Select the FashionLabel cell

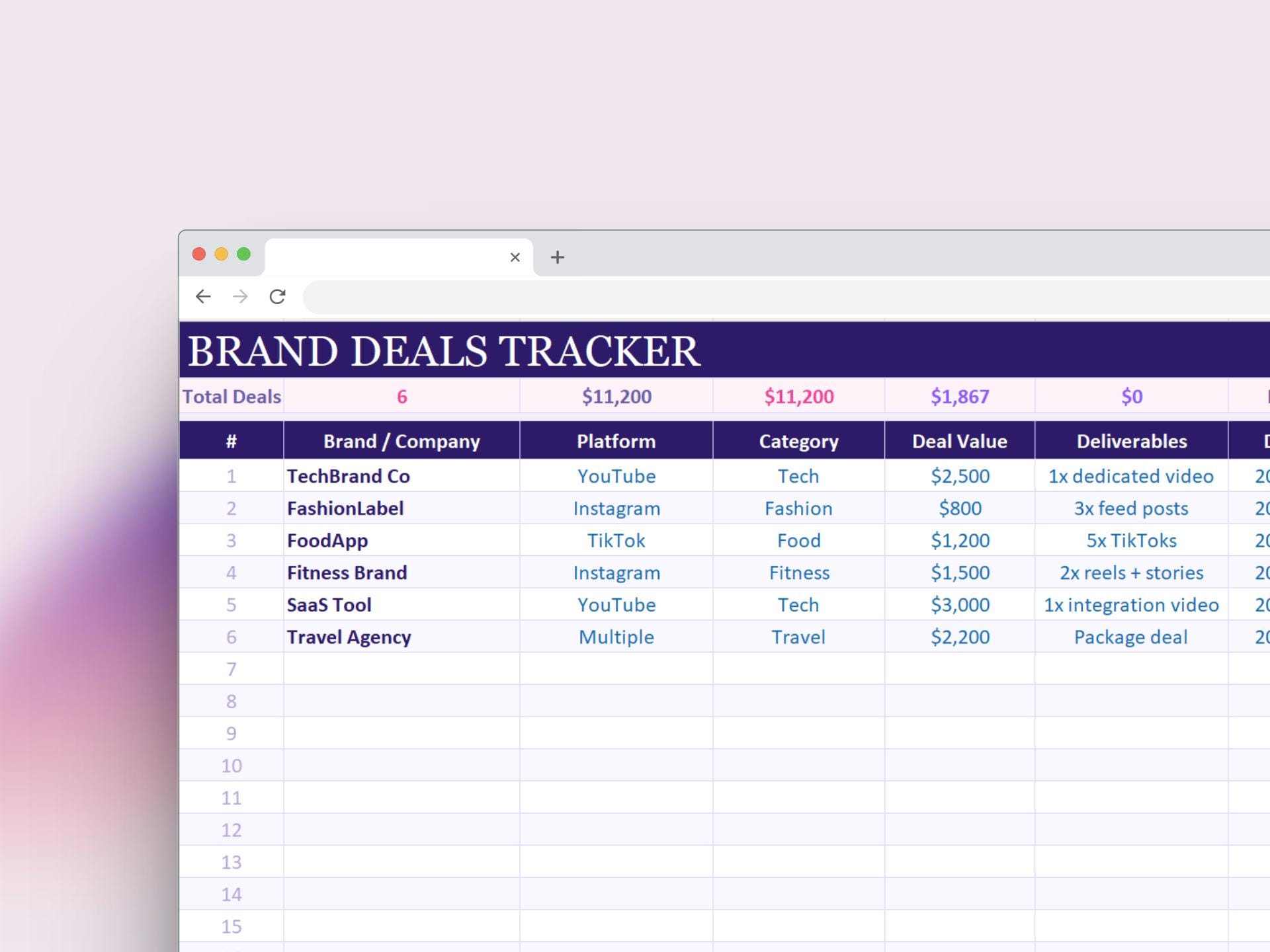pyautogui.click(x=402, y=508)
